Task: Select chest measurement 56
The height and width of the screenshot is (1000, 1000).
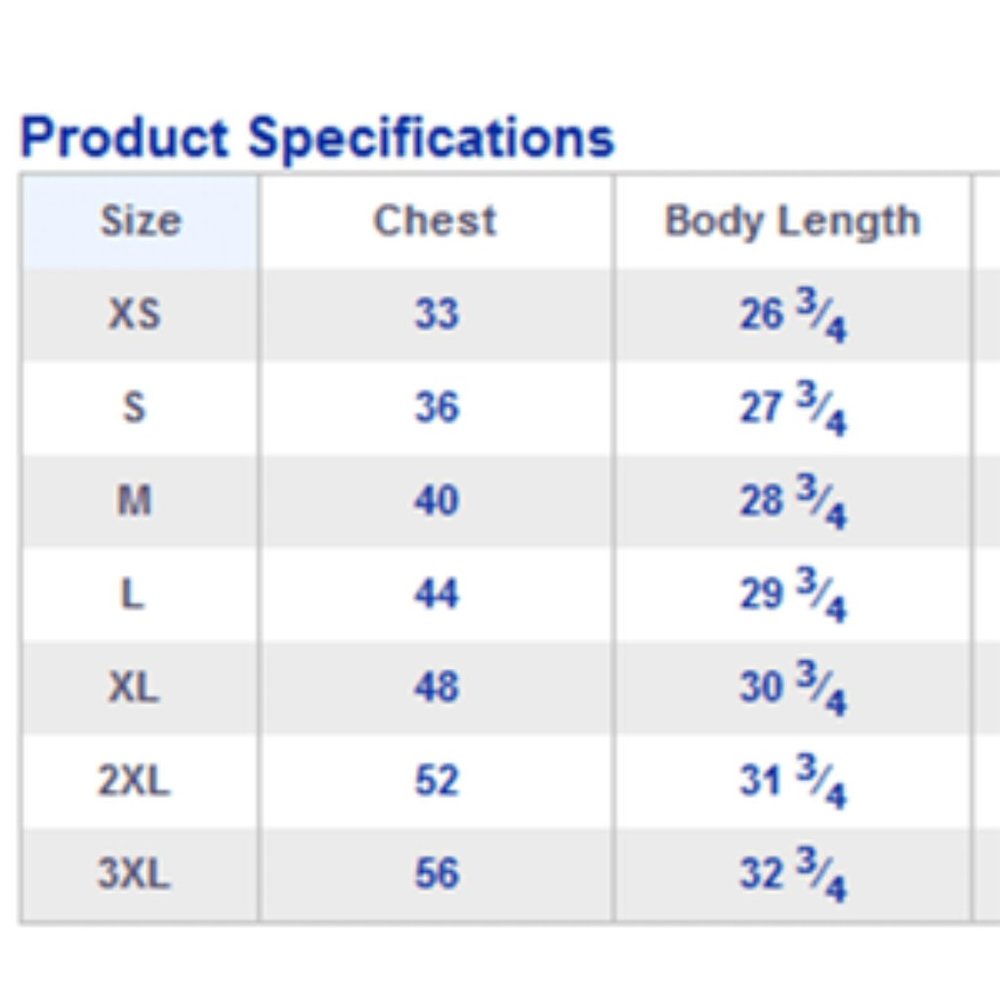Action: [436, 874]
